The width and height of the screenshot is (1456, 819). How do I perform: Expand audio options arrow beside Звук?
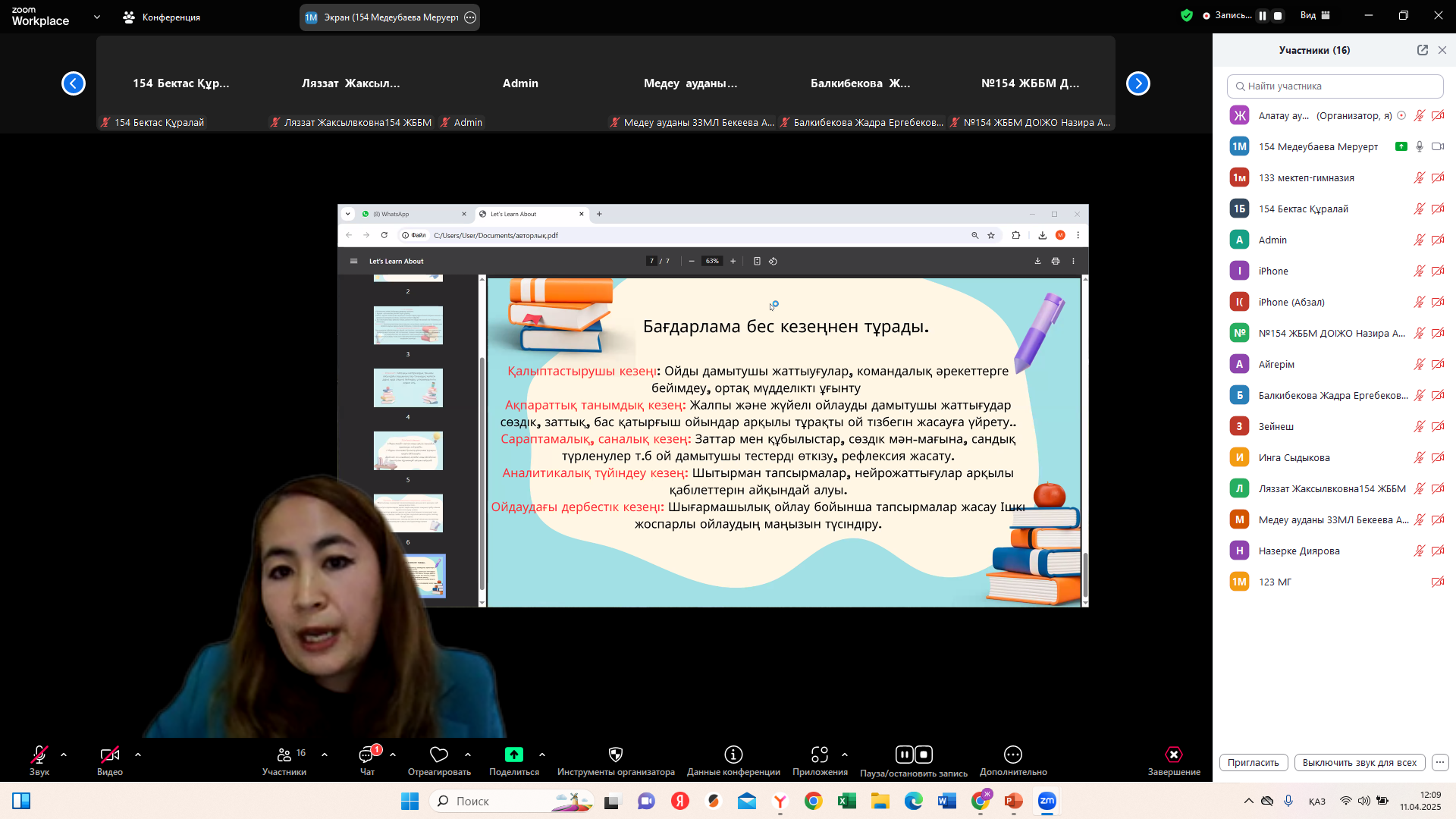pos(64,755)
